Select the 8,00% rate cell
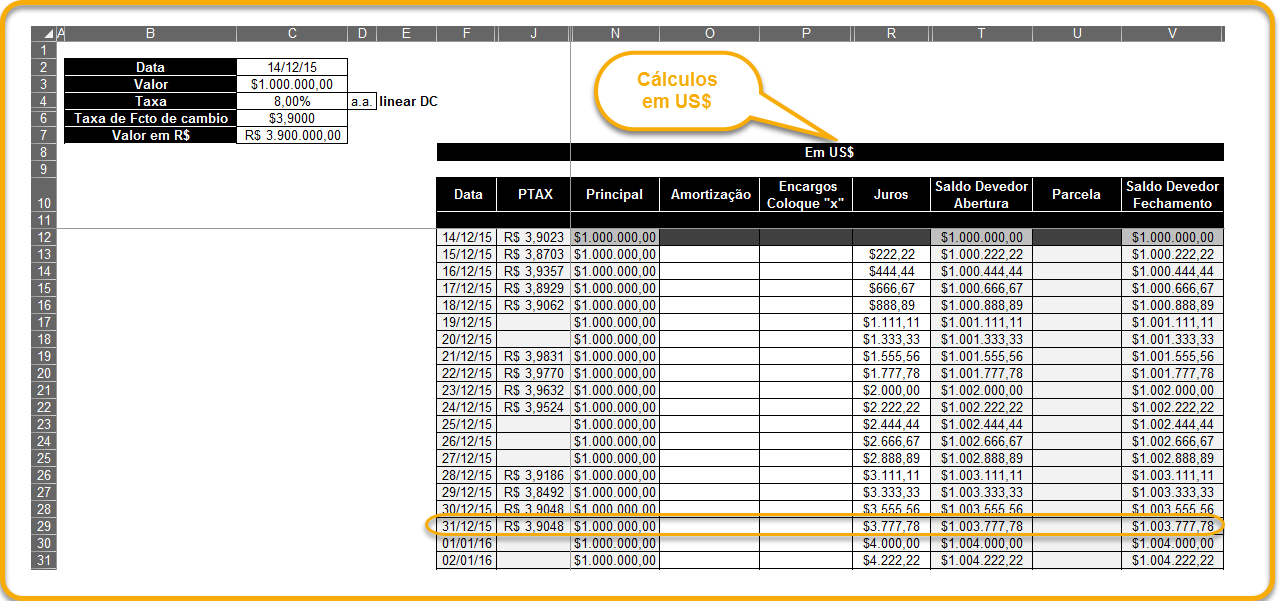 292,101
